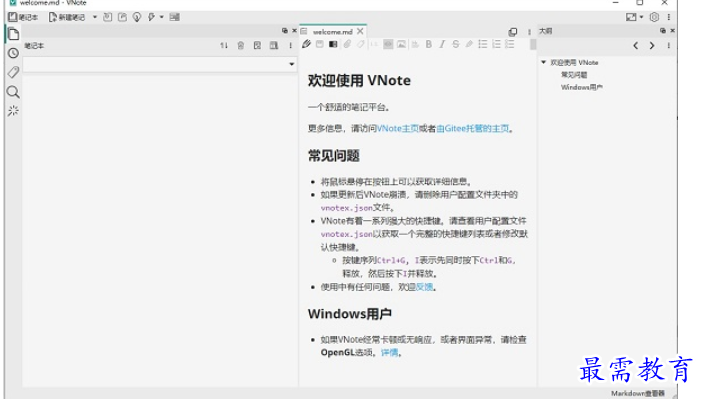This screenshot has height=401, width=701.
Task: Click the outline previous arrow
Action: click(636, 46)
